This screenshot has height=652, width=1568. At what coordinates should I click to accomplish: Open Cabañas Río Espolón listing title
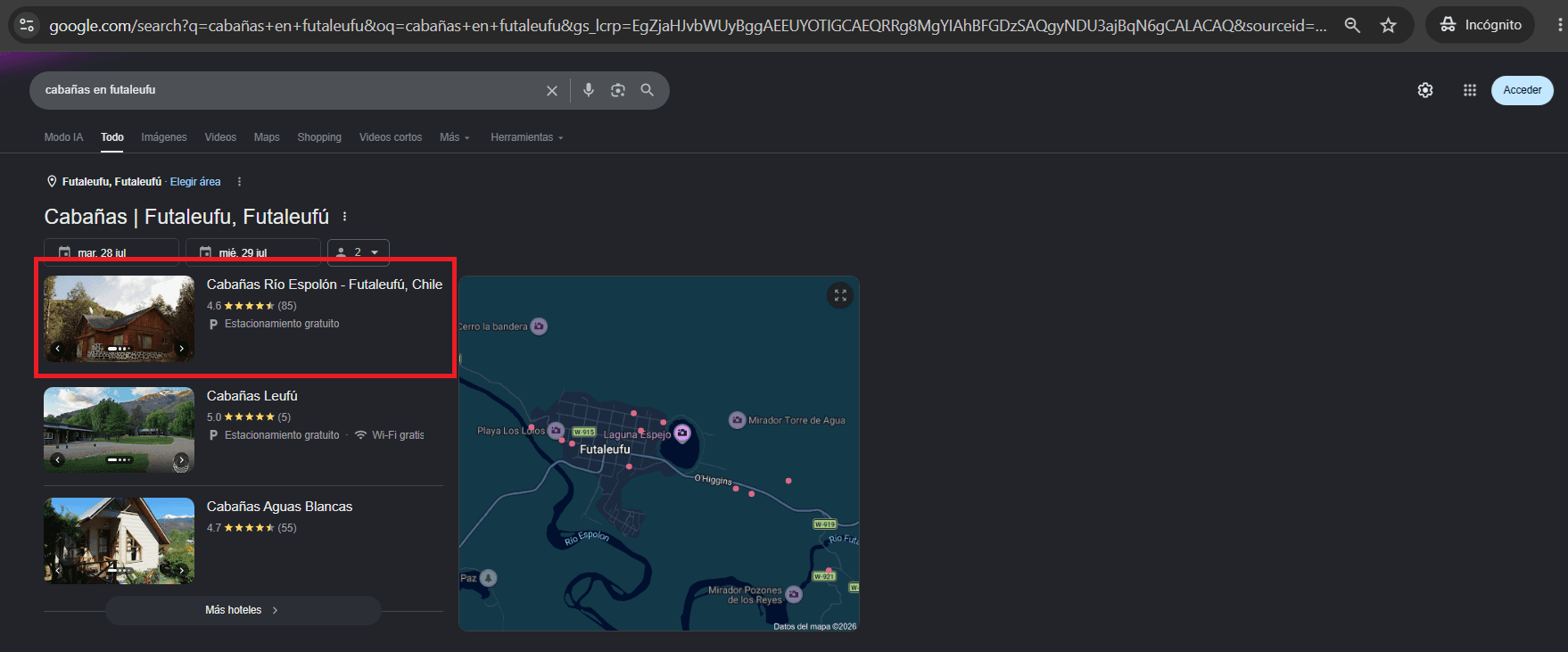pyautogui.click(x=325, y=285)
